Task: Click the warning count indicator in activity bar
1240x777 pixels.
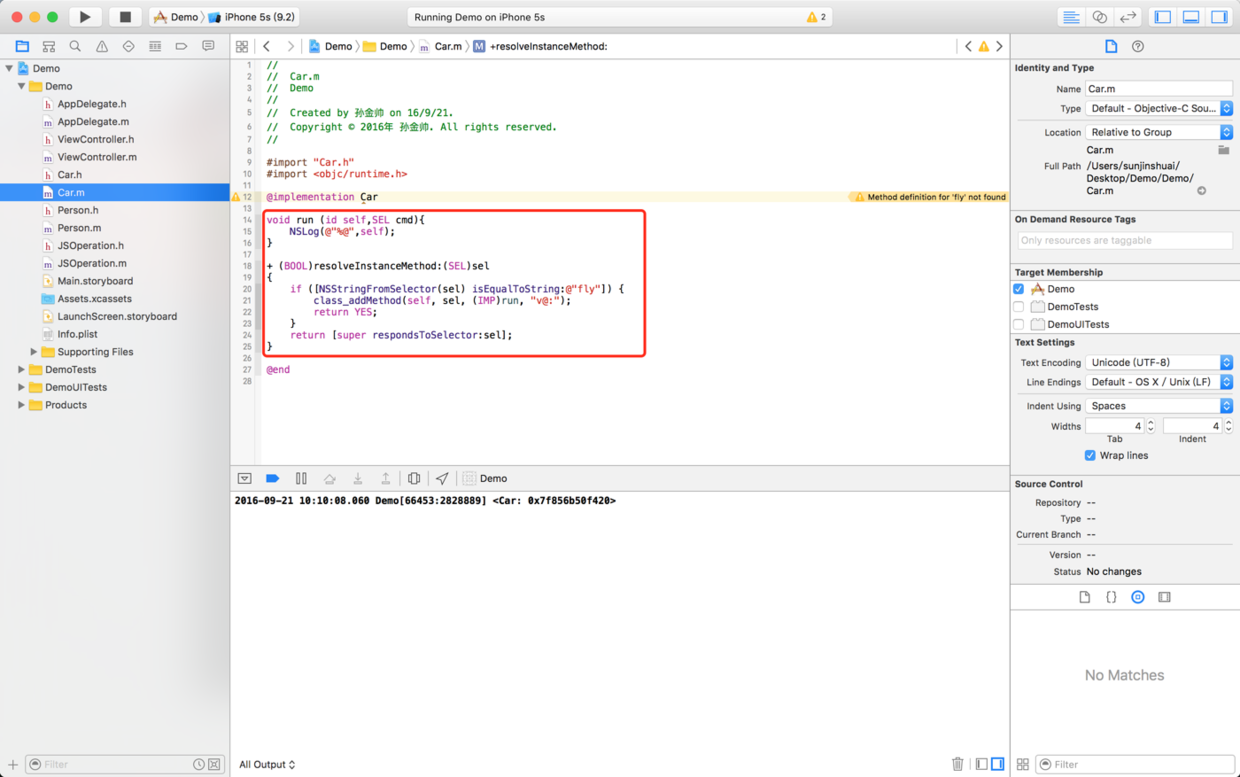Action: [x=817, y=17]
